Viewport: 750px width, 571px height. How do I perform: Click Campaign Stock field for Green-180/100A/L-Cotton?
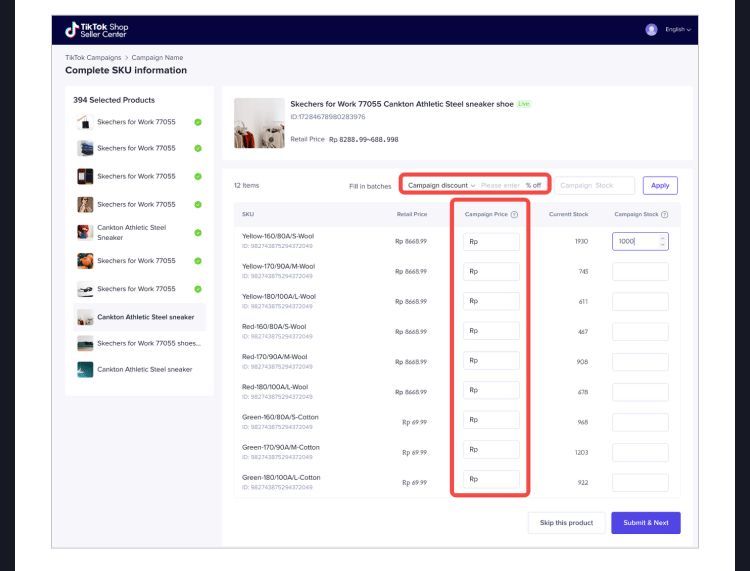[640, 483]
